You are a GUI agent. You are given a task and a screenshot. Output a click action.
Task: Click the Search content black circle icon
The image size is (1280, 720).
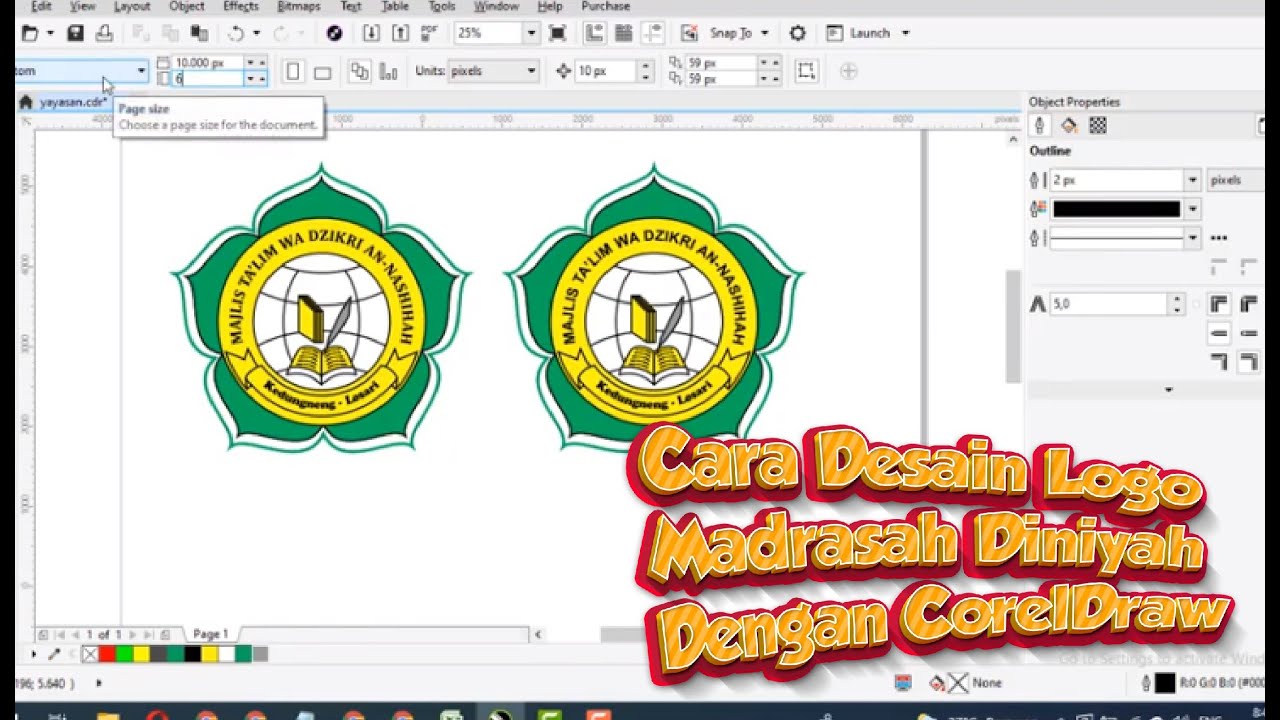[x=335, y=33]
